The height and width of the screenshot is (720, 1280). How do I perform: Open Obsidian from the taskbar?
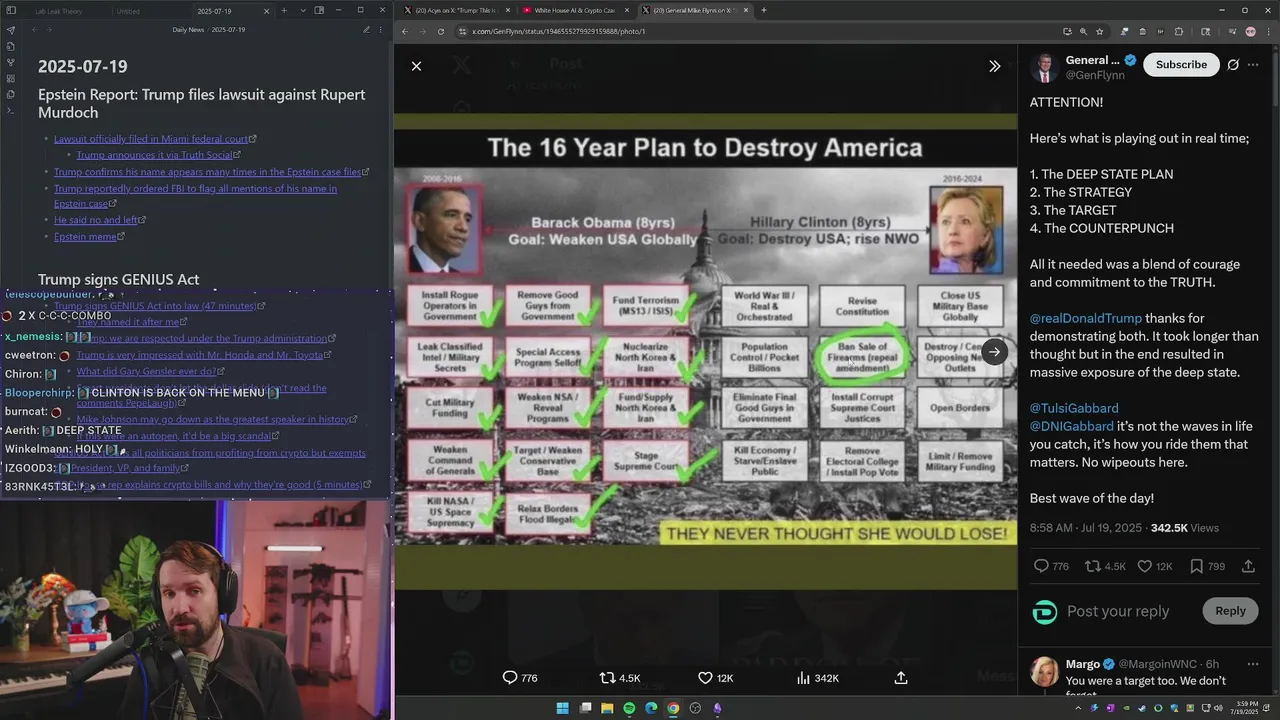coord(718,708)
